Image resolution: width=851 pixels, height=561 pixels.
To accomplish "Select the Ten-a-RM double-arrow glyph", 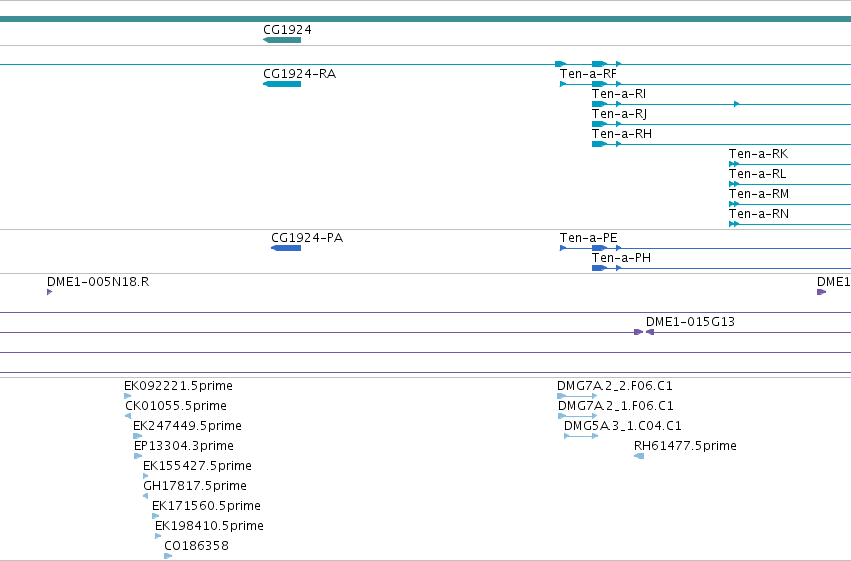I will 734,204.
